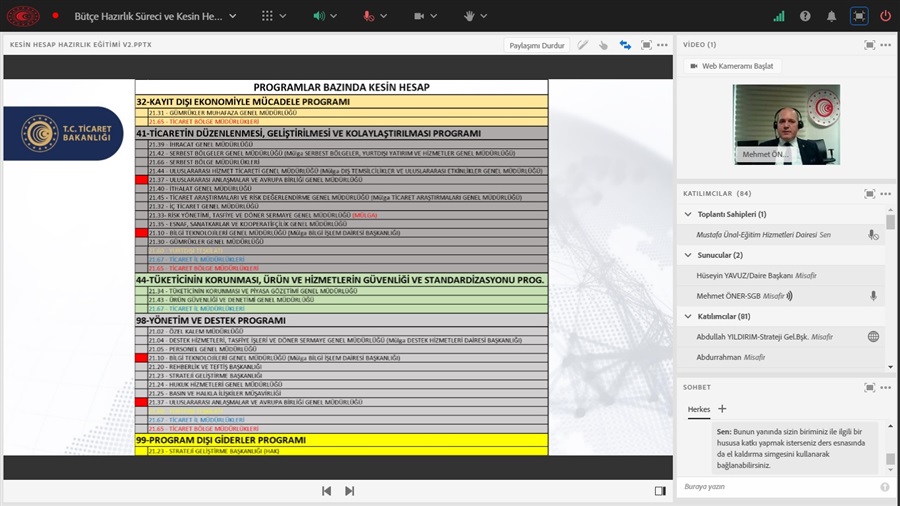The image size is (900, 506).
Task: Toggle full screen mode in the top bar
Action: point(859,16)
